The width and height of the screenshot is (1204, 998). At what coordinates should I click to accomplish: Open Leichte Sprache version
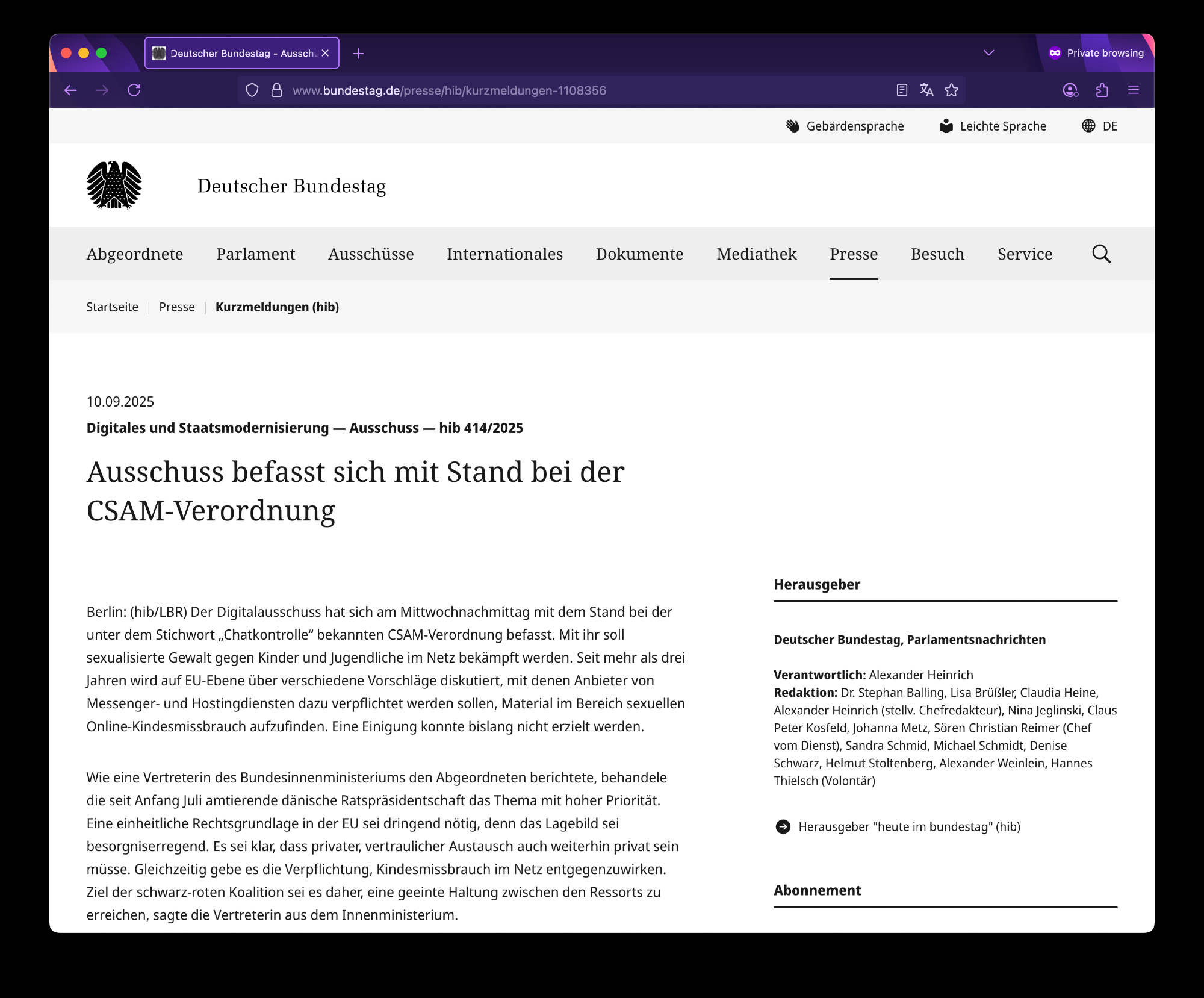tap(993, 126)
